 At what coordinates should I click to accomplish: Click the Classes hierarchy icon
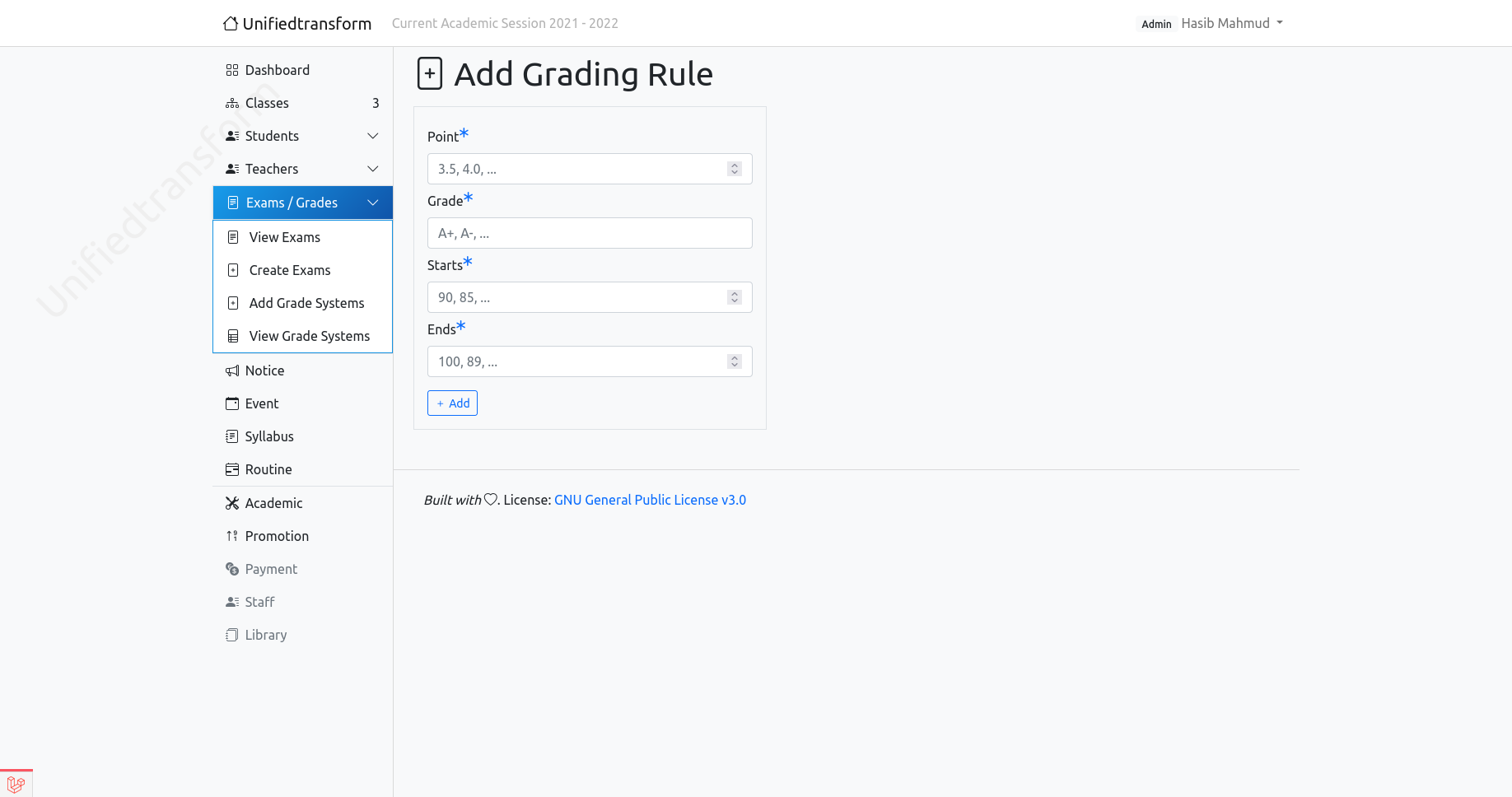click(x=232, y=103)
